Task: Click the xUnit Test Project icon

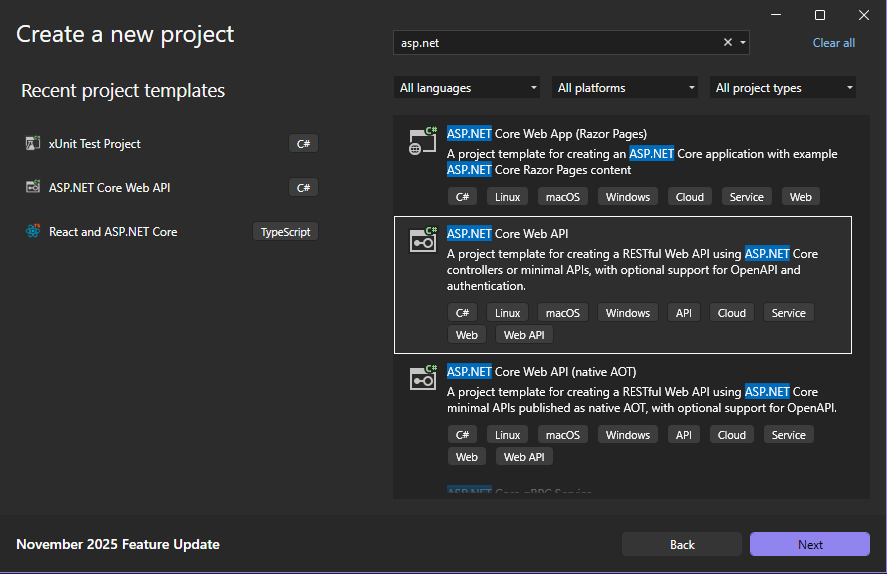Action: (x=32, y=144)
